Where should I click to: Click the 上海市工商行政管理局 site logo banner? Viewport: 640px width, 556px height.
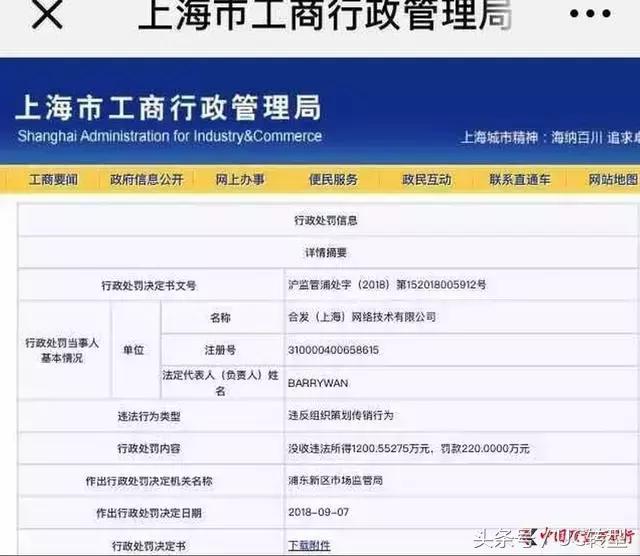pyautogui.click(x=168, y=108)
